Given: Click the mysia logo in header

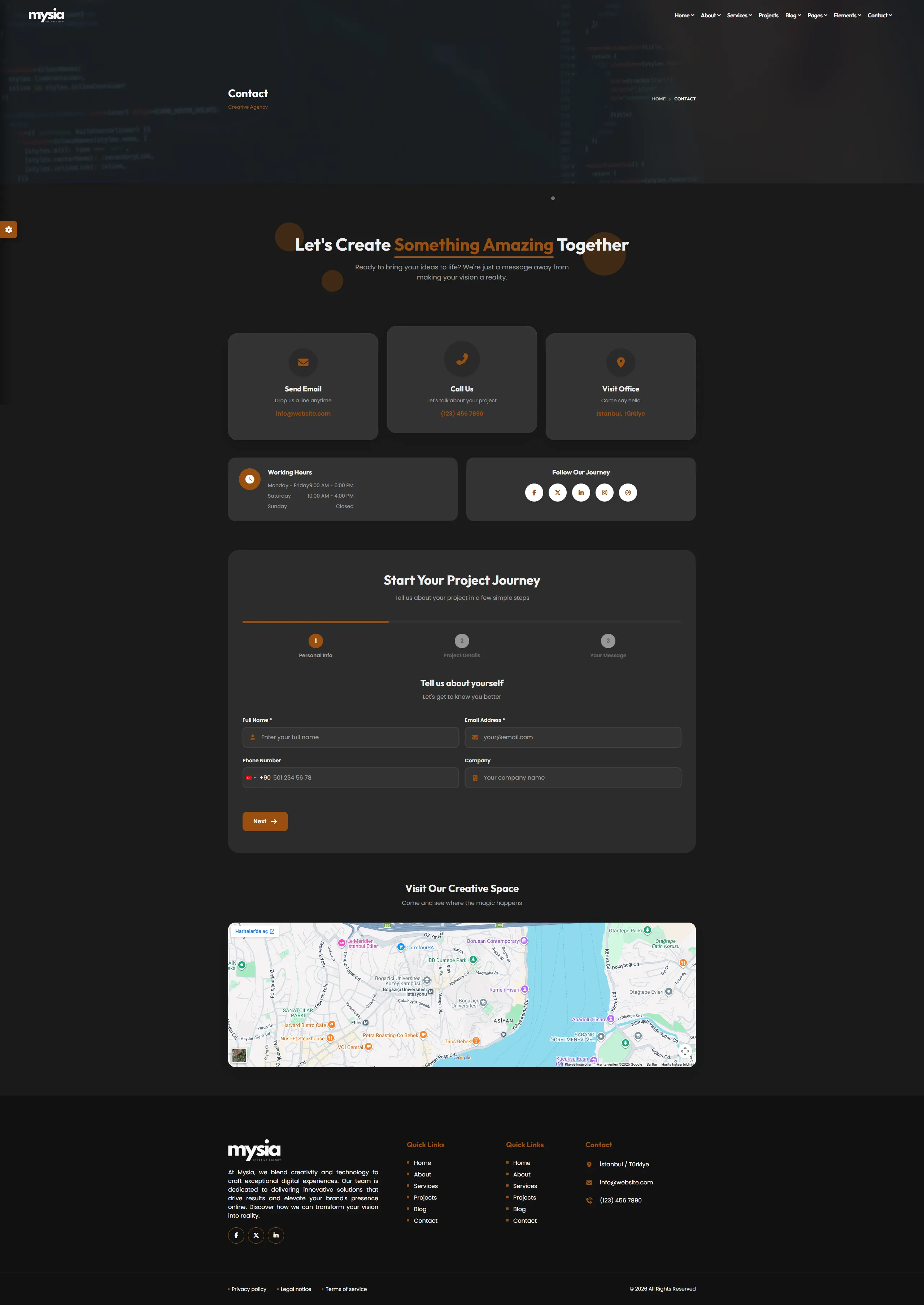Looking at the screenshot, I should (47, 16).
